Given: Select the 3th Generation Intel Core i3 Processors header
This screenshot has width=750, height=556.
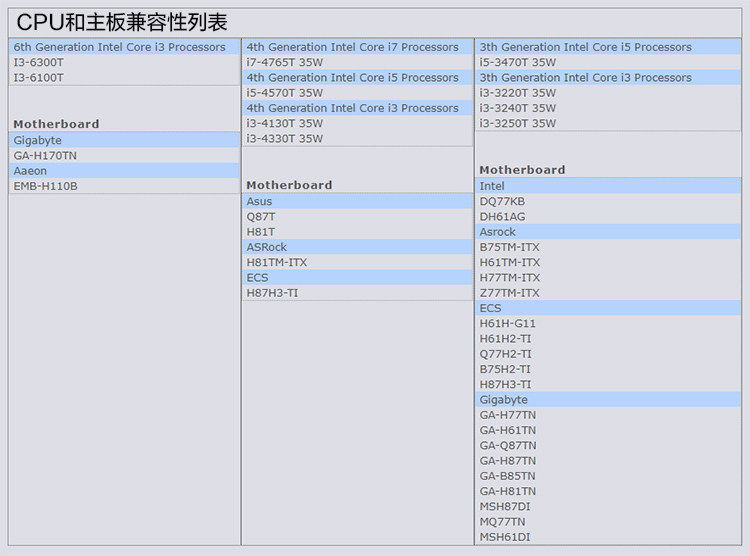Looking at the screenshot, I should click(608, 78).
